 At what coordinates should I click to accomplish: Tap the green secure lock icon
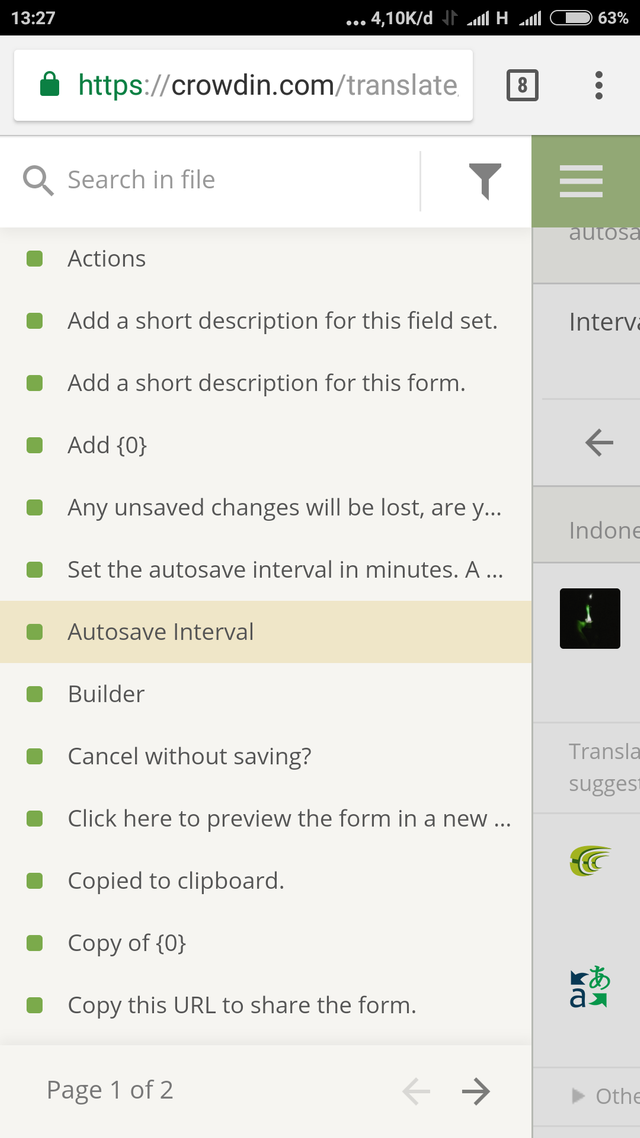50,86
